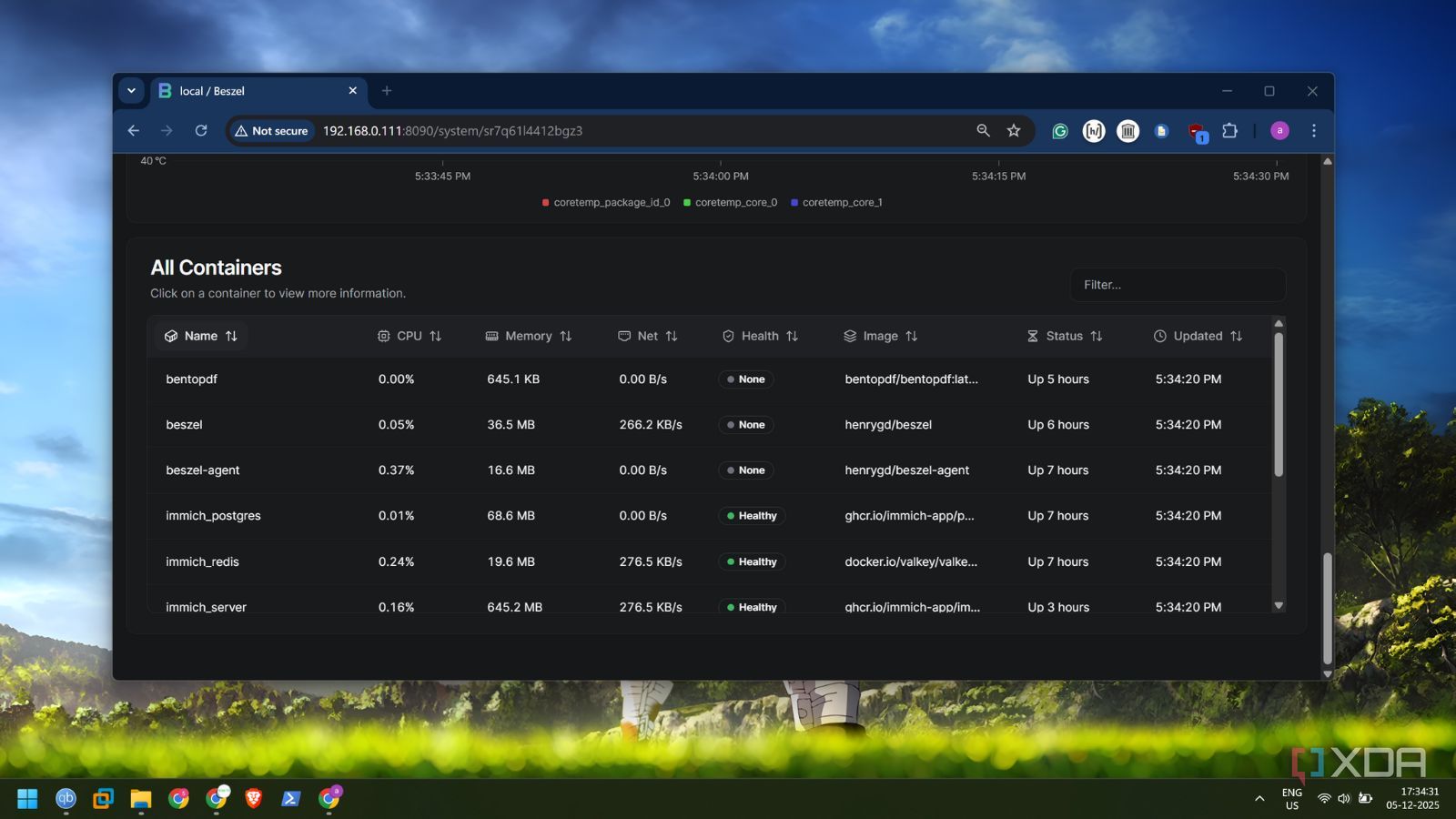Open Wi-Fi network settings in the tray
Image resolution: width=1456 pixels, height=819 pixels.
click(x=1324, y=798)
